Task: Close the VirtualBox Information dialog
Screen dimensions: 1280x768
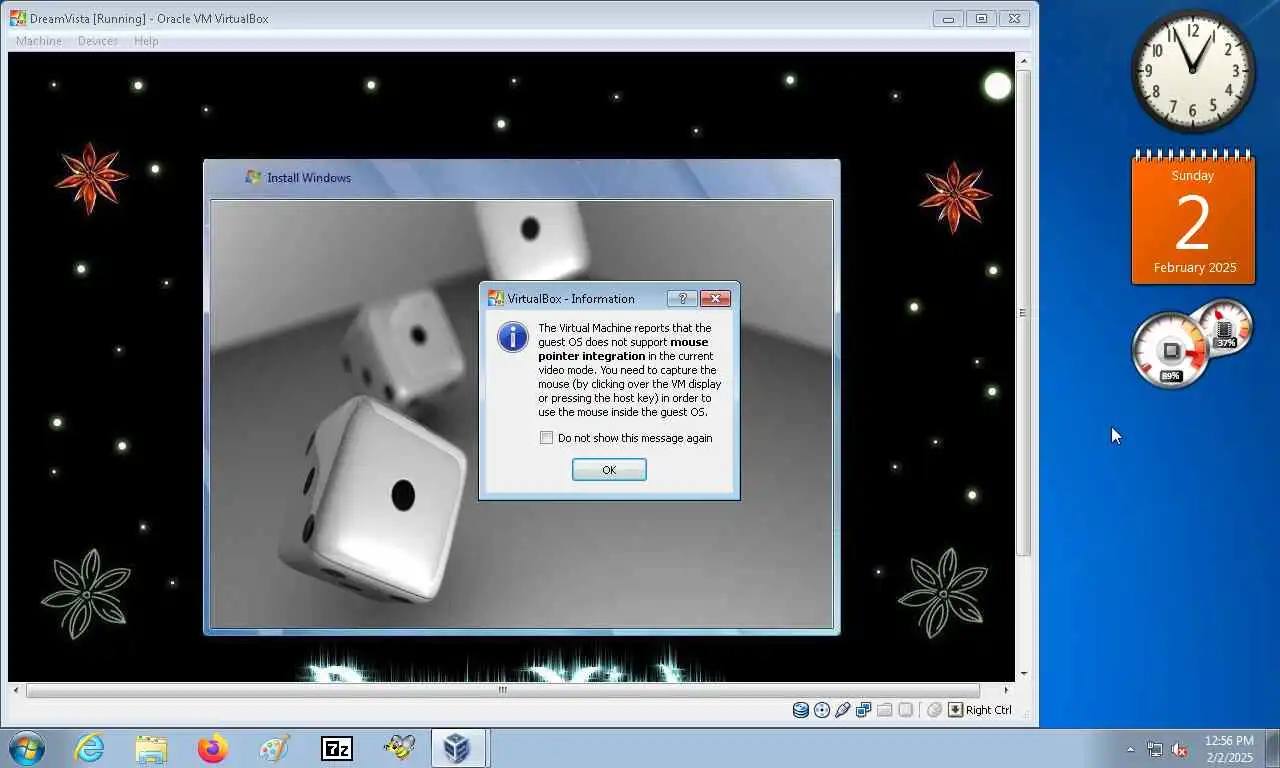Action: [x=715, y=298]
